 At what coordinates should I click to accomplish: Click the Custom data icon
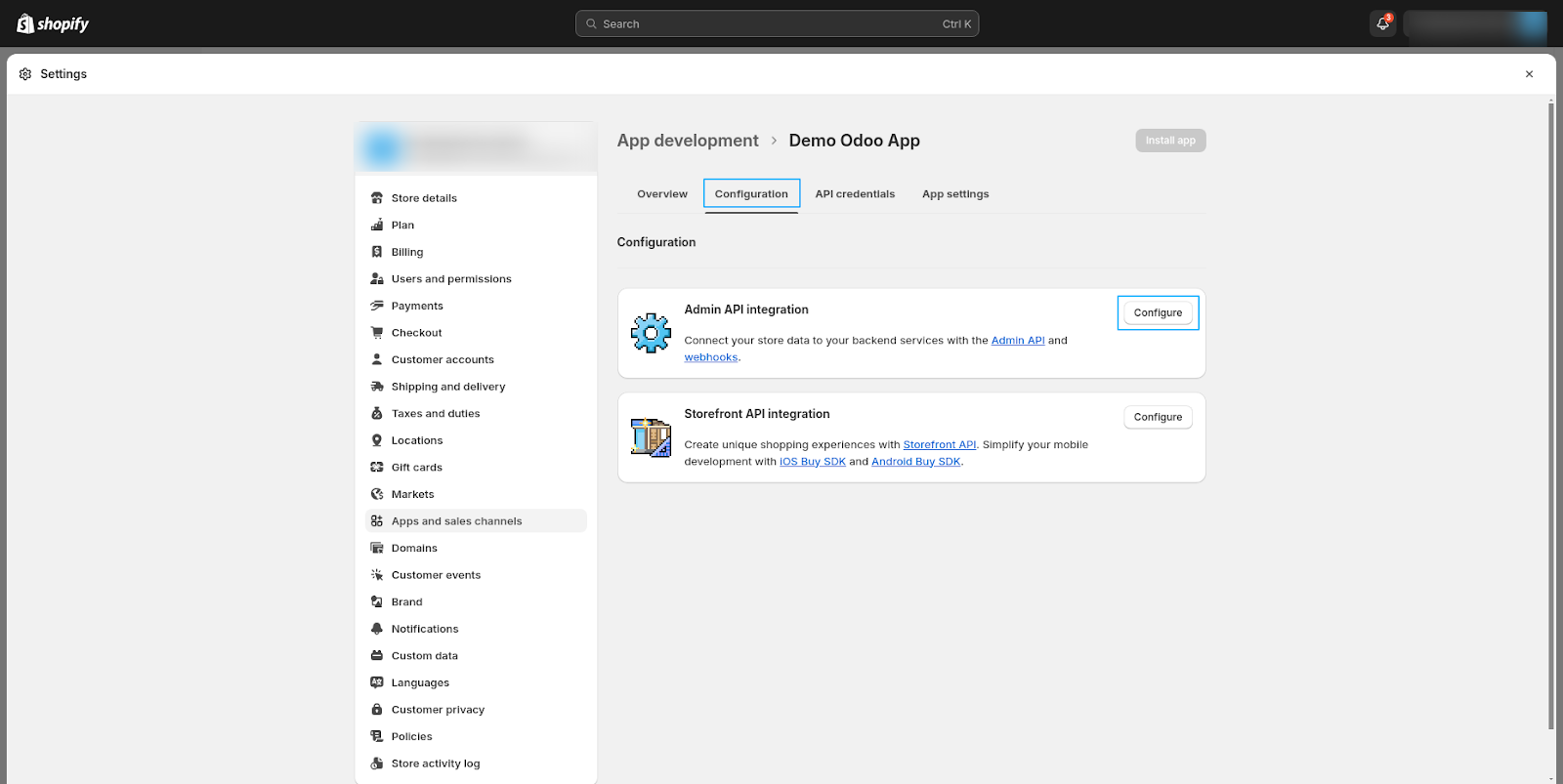[377, 656]
